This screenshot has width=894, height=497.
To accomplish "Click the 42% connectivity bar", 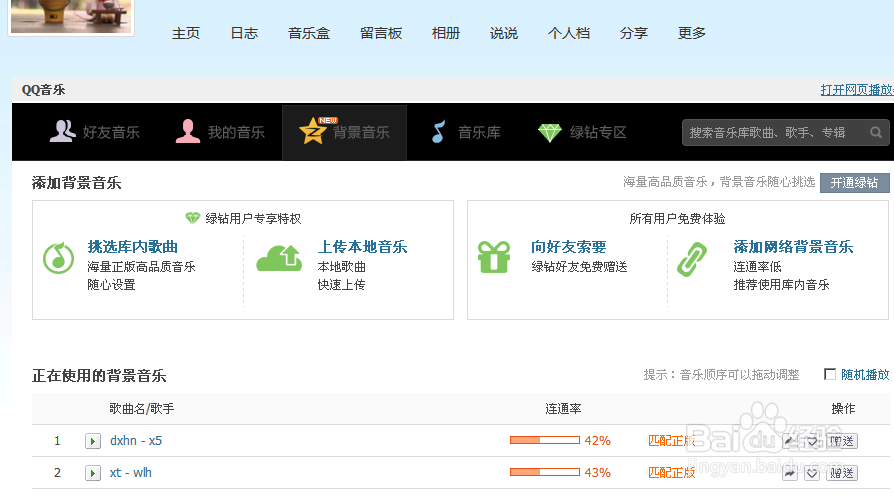I will click(545, 440).
